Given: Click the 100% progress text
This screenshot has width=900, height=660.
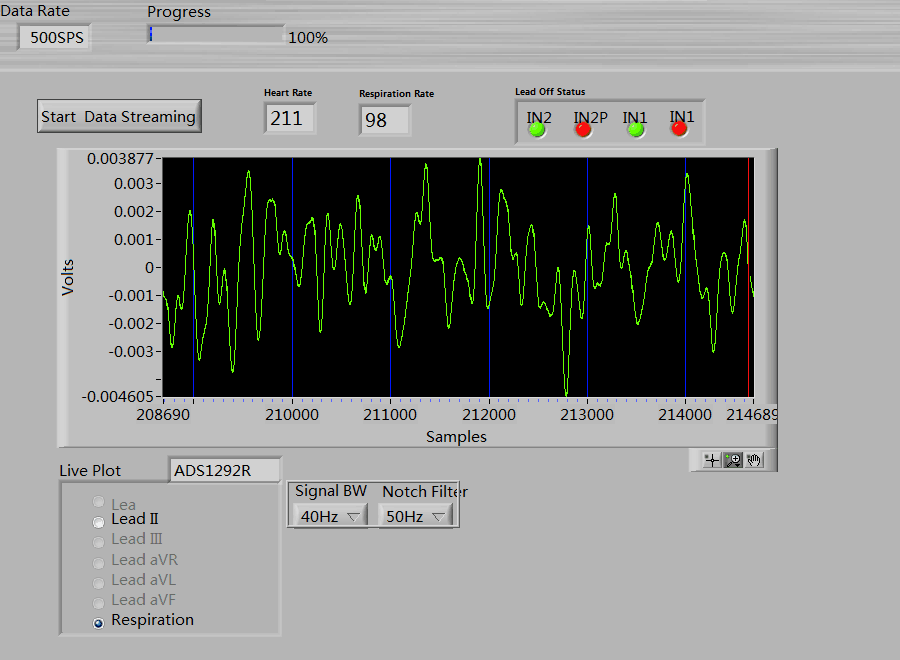Looking at the screenshot, I should click(x=308, y=38).
